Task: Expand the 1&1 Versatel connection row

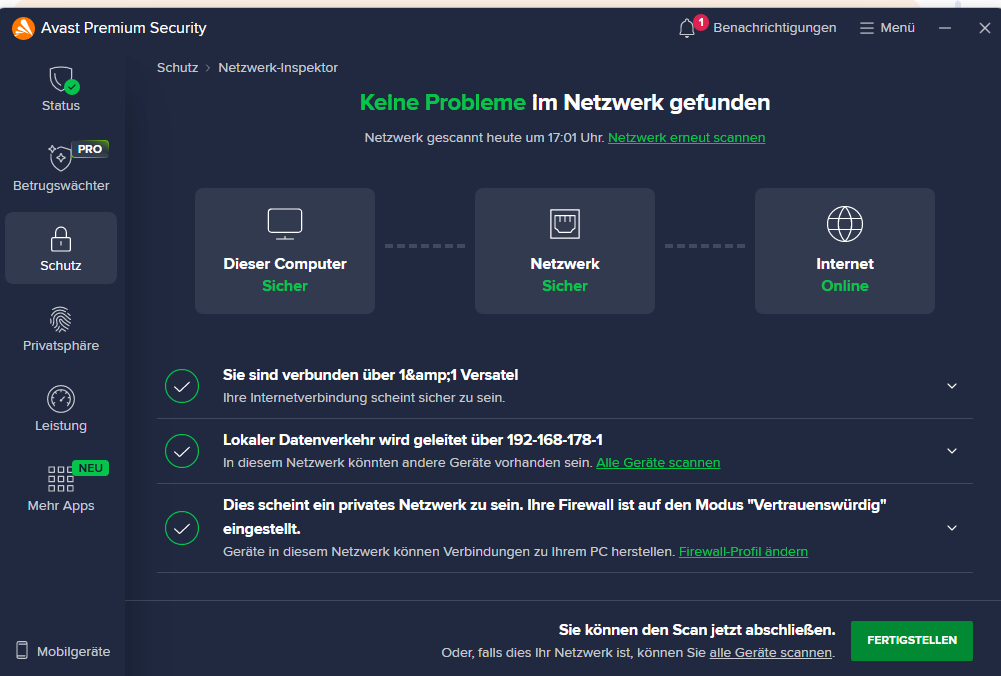Action: click(952, 386)
